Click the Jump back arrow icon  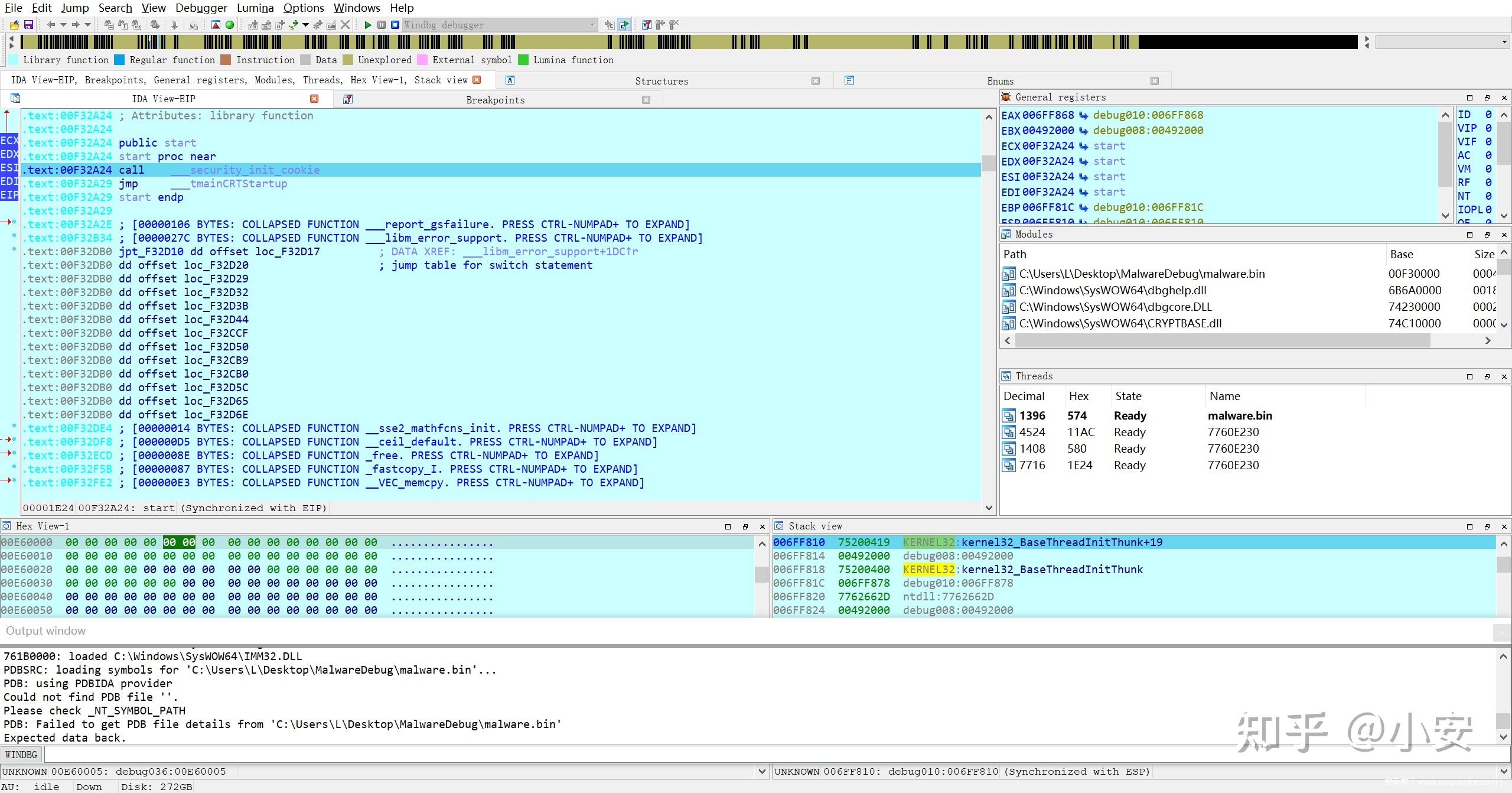(x=51, y=25)
